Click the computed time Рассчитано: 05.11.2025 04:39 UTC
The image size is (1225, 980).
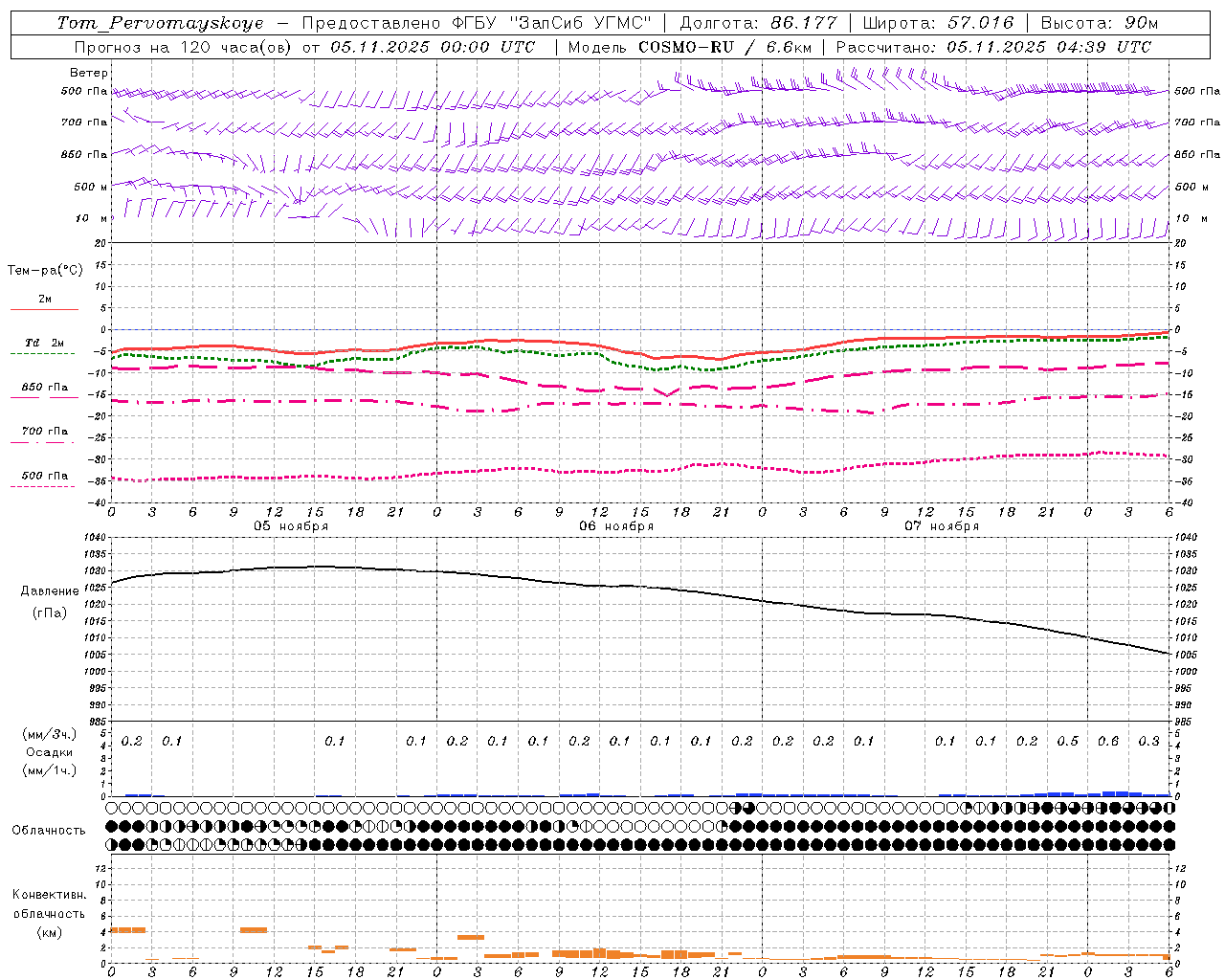click(993, 47)
